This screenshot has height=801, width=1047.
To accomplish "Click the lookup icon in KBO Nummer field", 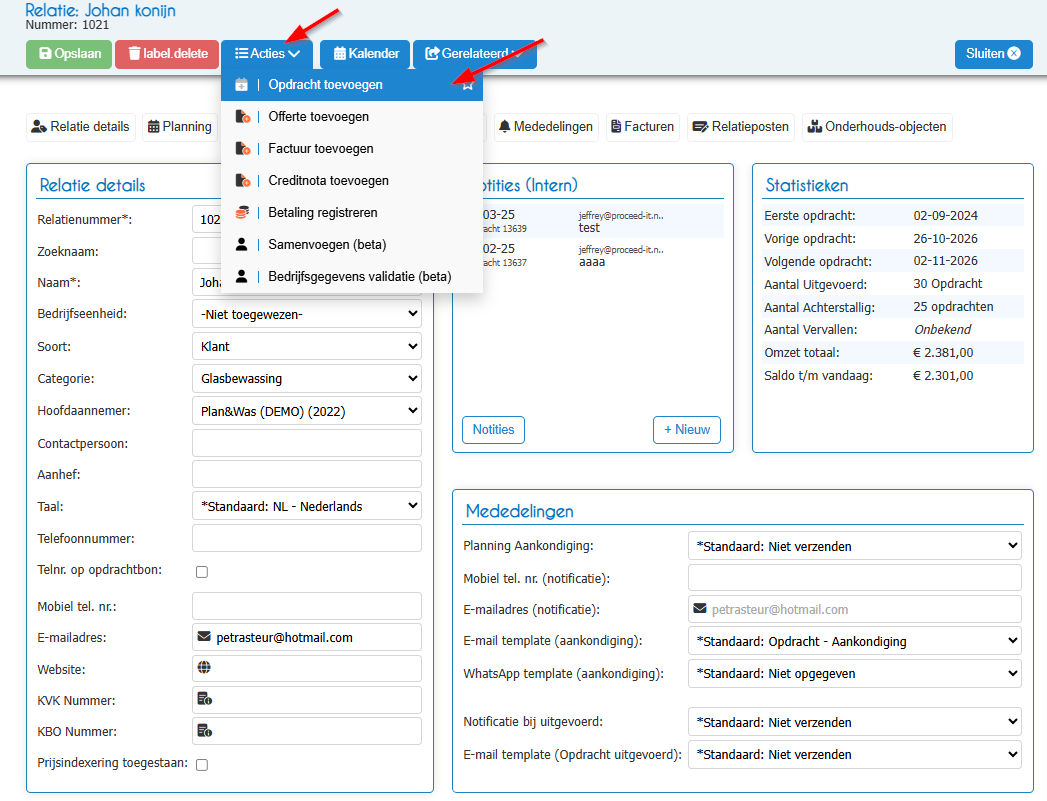I will (204, 730).
